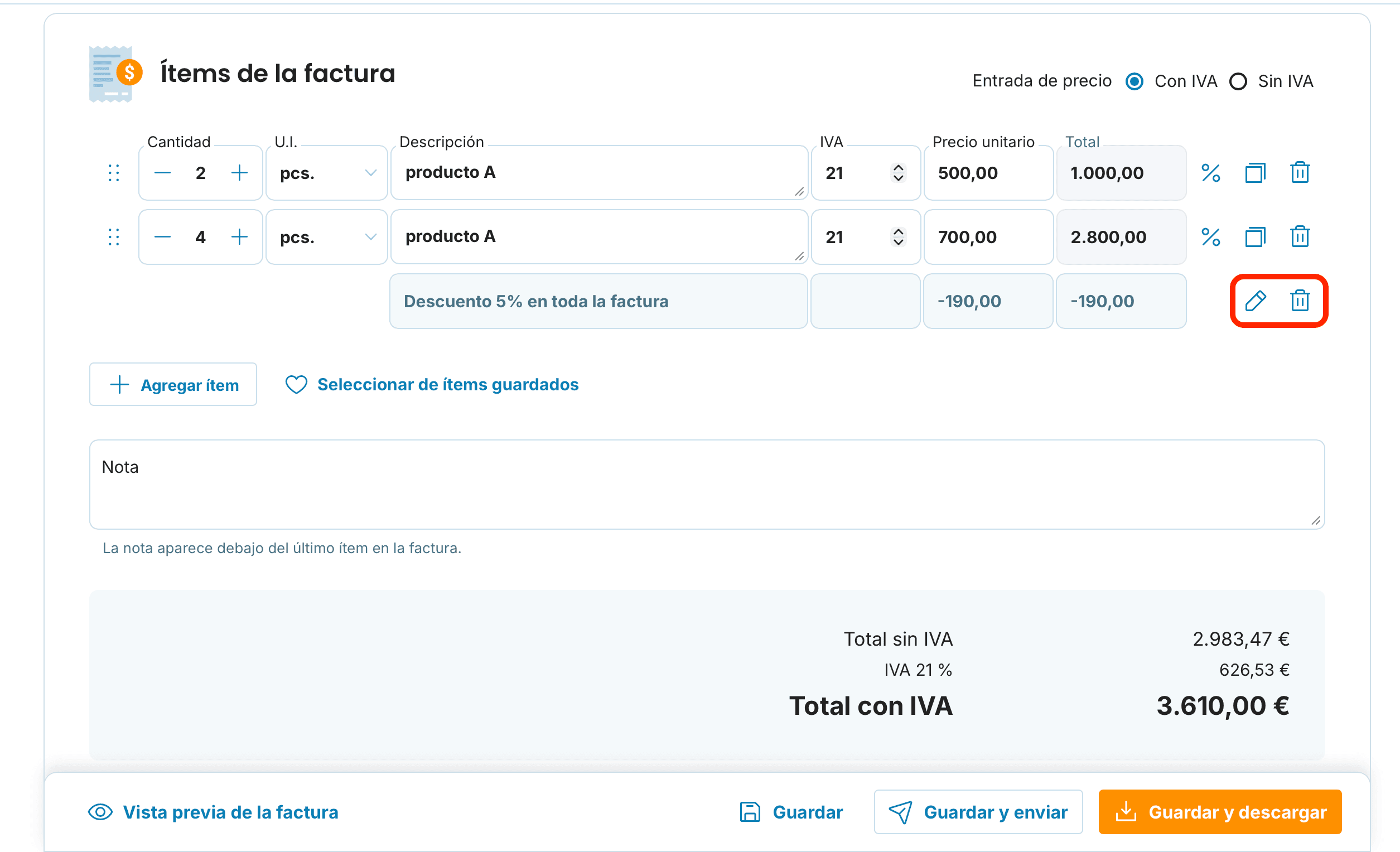The width and height of the screenshot is (1400, 852).
Task: Click the 626,53 € IVA amount
Action: coord(1254,670)
